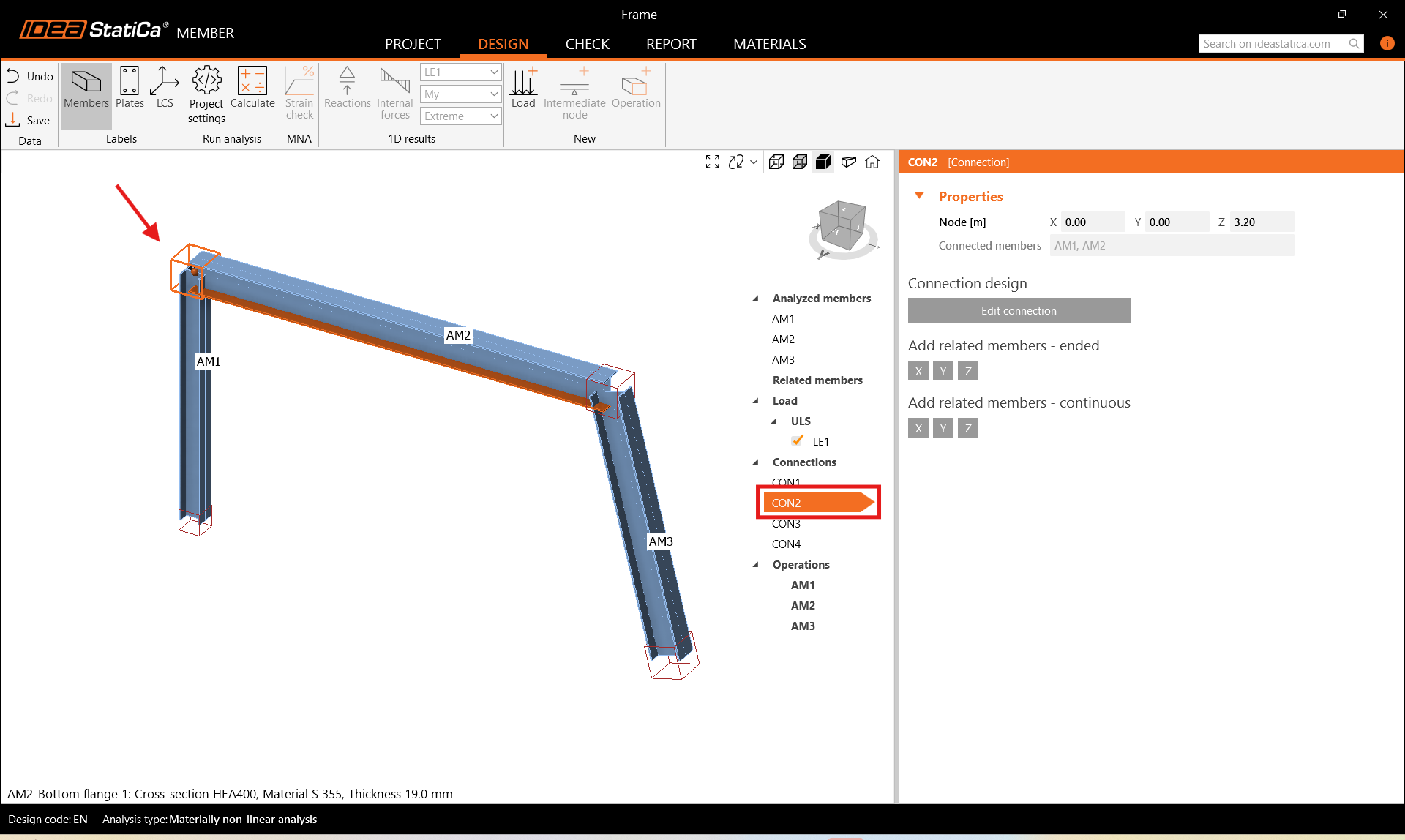Click the Node X coordinate field
The height and width of the screenshot is (840, 1405).
[x=1092, y=222]
